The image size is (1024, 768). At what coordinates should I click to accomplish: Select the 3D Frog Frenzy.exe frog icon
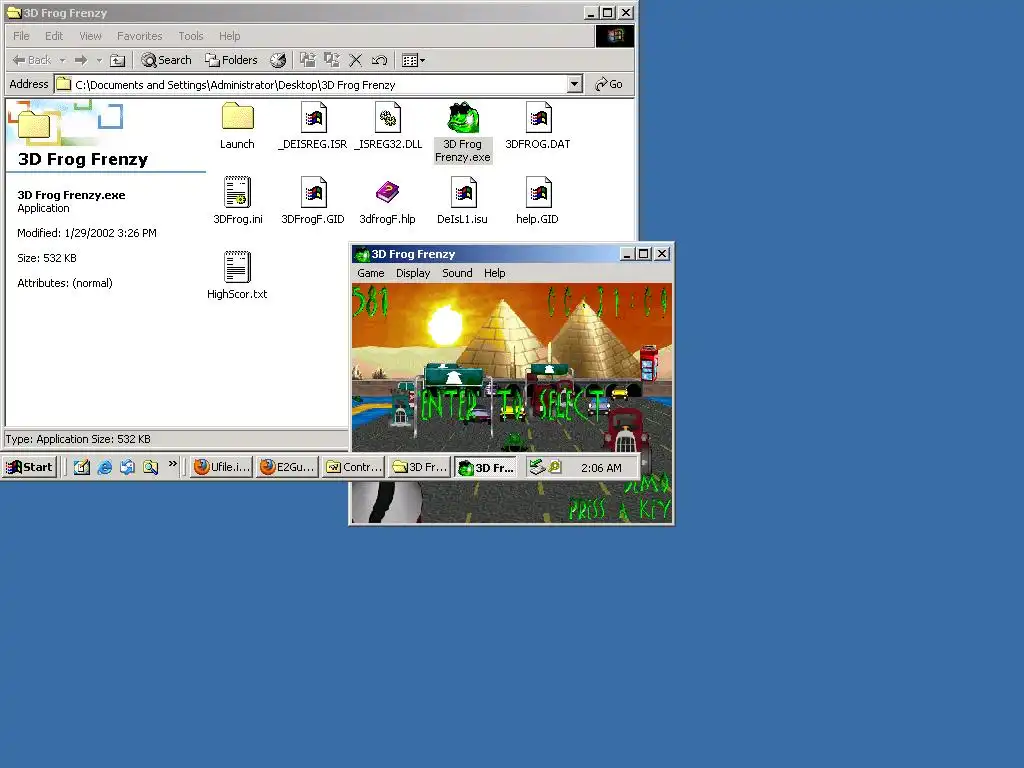(x=463, y=118)
